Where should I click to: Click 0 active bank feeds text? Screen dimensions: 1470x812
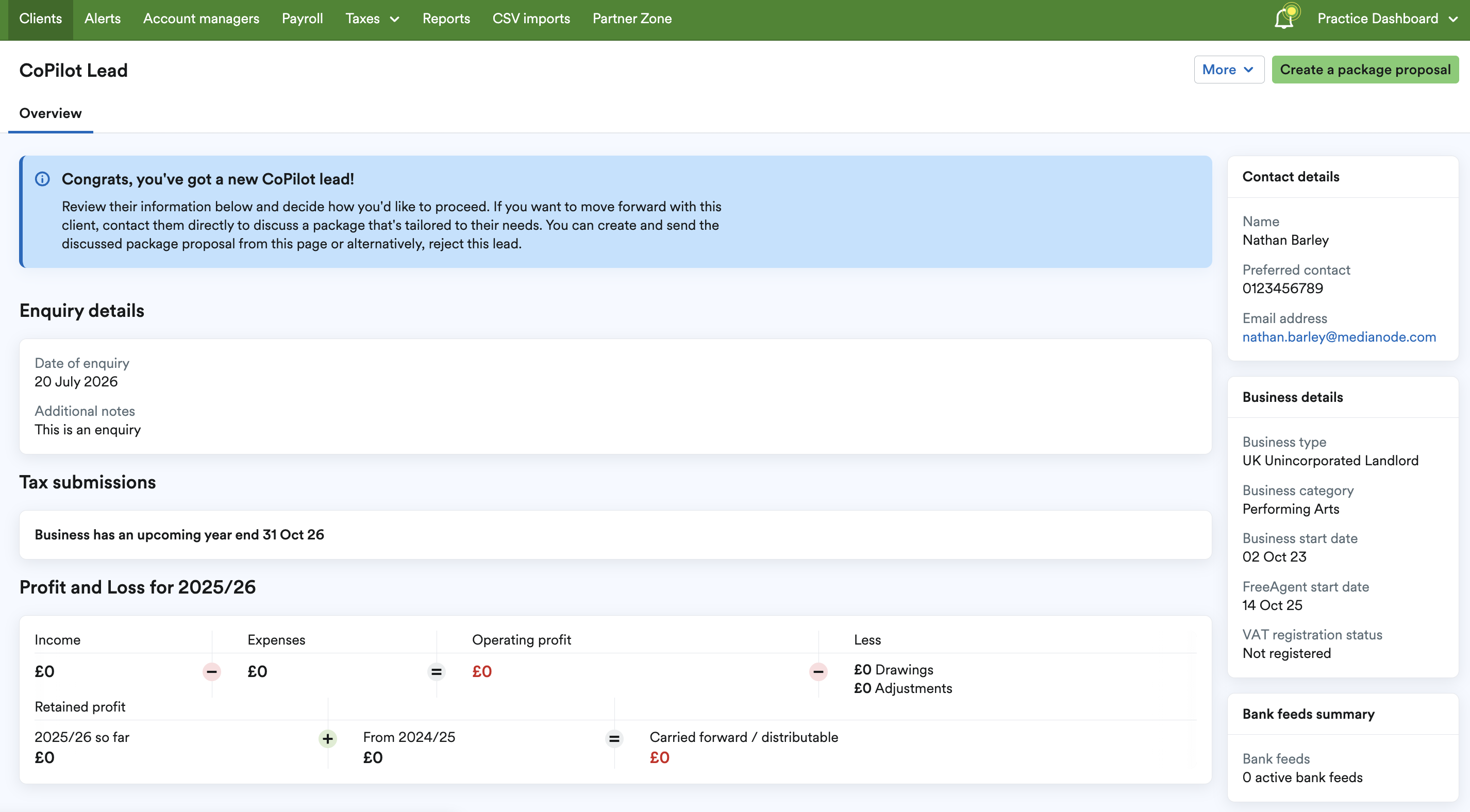tap(1302, 777)
